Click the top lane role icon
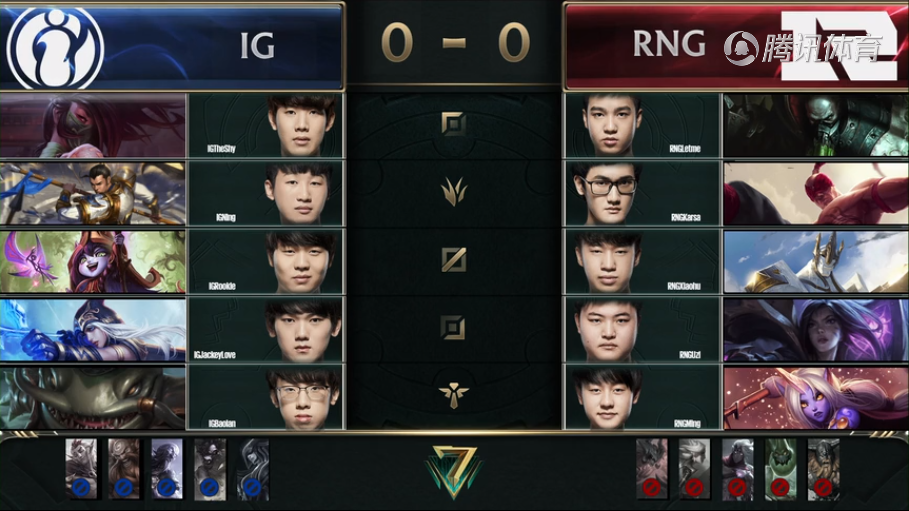 pyautogui.click(x=453, y=124)
